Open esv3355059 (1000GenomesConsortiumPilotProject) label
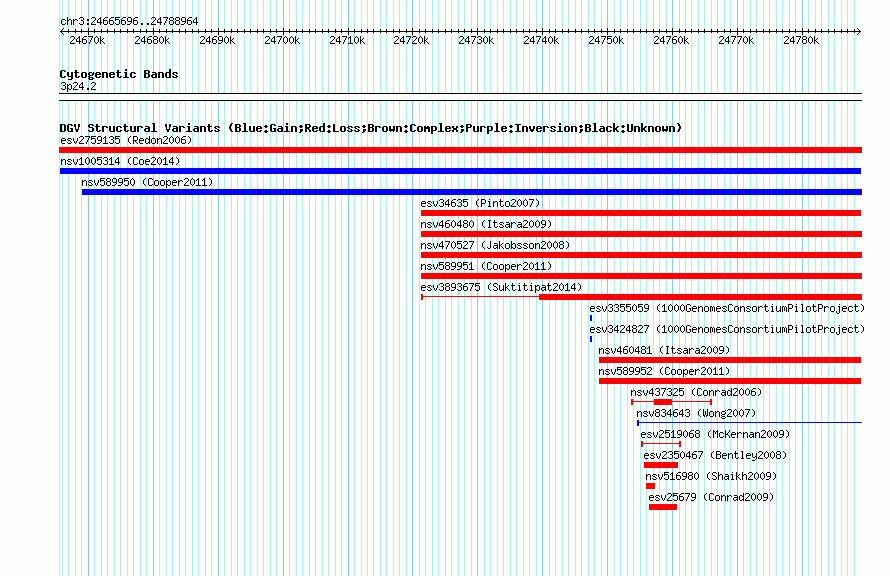890x576 pixels. click(x=727, y=308)
